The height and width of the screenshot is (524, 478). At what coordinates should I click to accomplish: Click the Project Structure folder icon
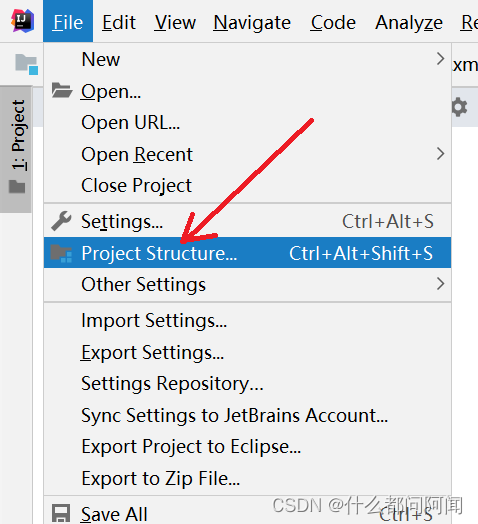tap(61, 253)
